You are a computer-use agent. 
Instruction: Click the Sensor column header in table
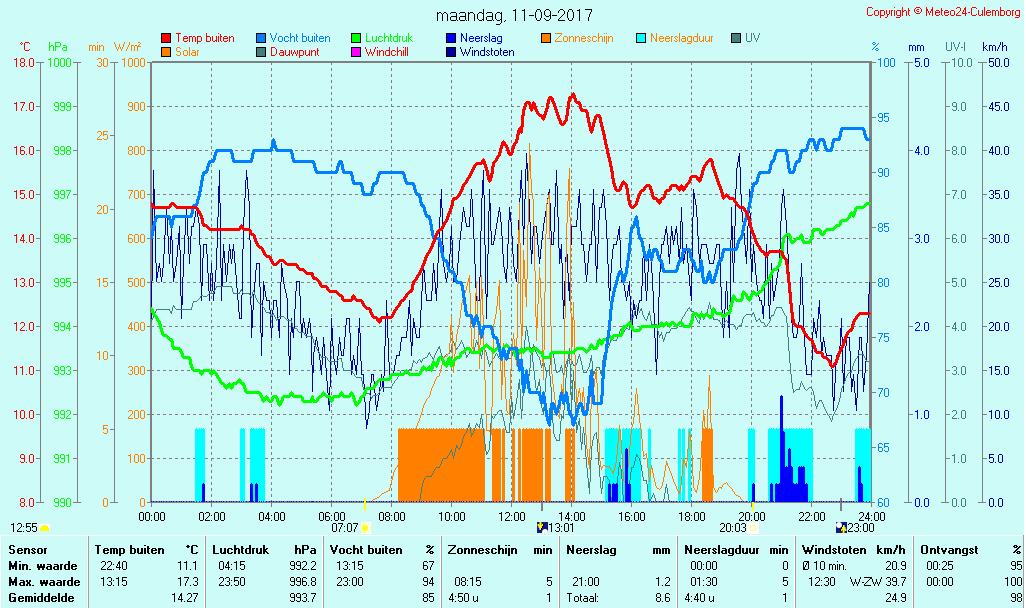coord(26,550)
